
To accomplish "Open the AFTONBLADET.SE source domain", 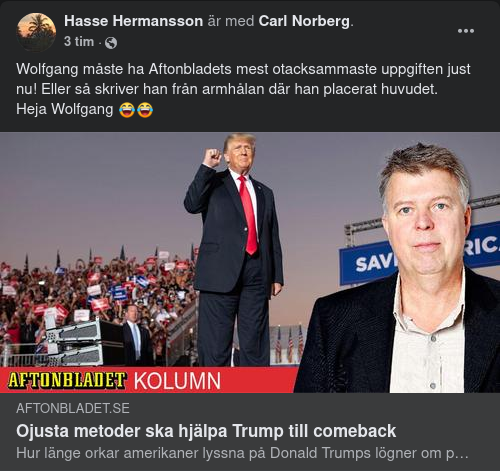I will tap(73, 408).
